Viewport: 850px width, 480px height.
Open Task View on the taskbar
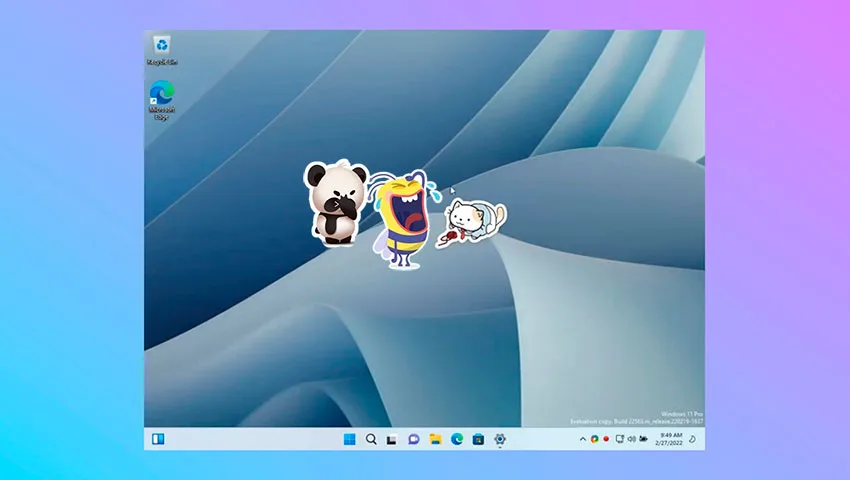[x=392, y=439]
